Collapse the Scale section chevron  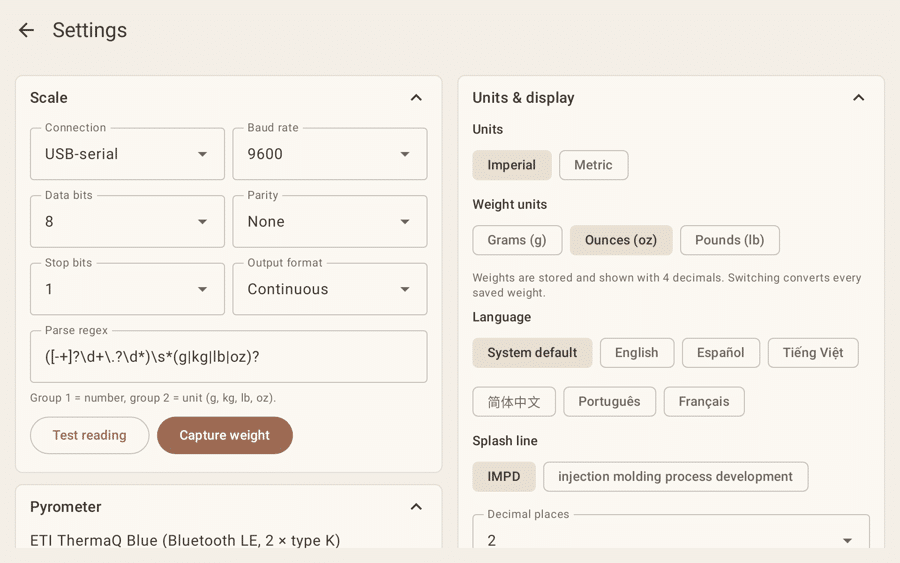(416, 98)
